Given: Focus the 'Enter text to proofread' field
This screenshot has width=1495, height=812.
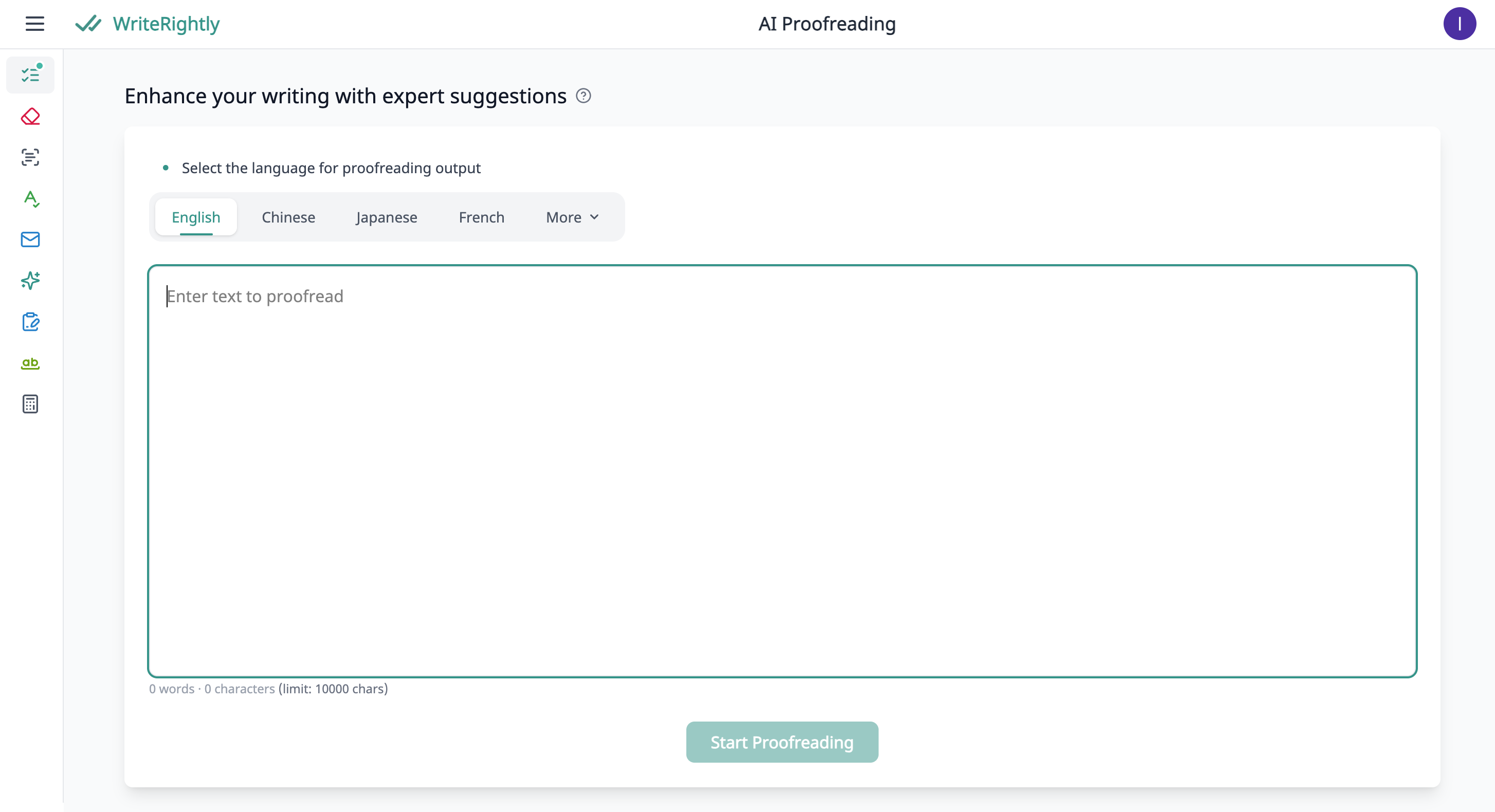Looking at the screenshot, I should [x=782, y=471].
